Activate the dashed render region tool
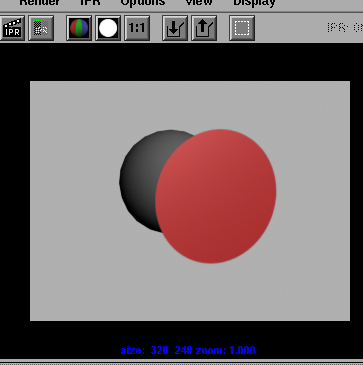 pyautogui.click(x=242, y=28)
